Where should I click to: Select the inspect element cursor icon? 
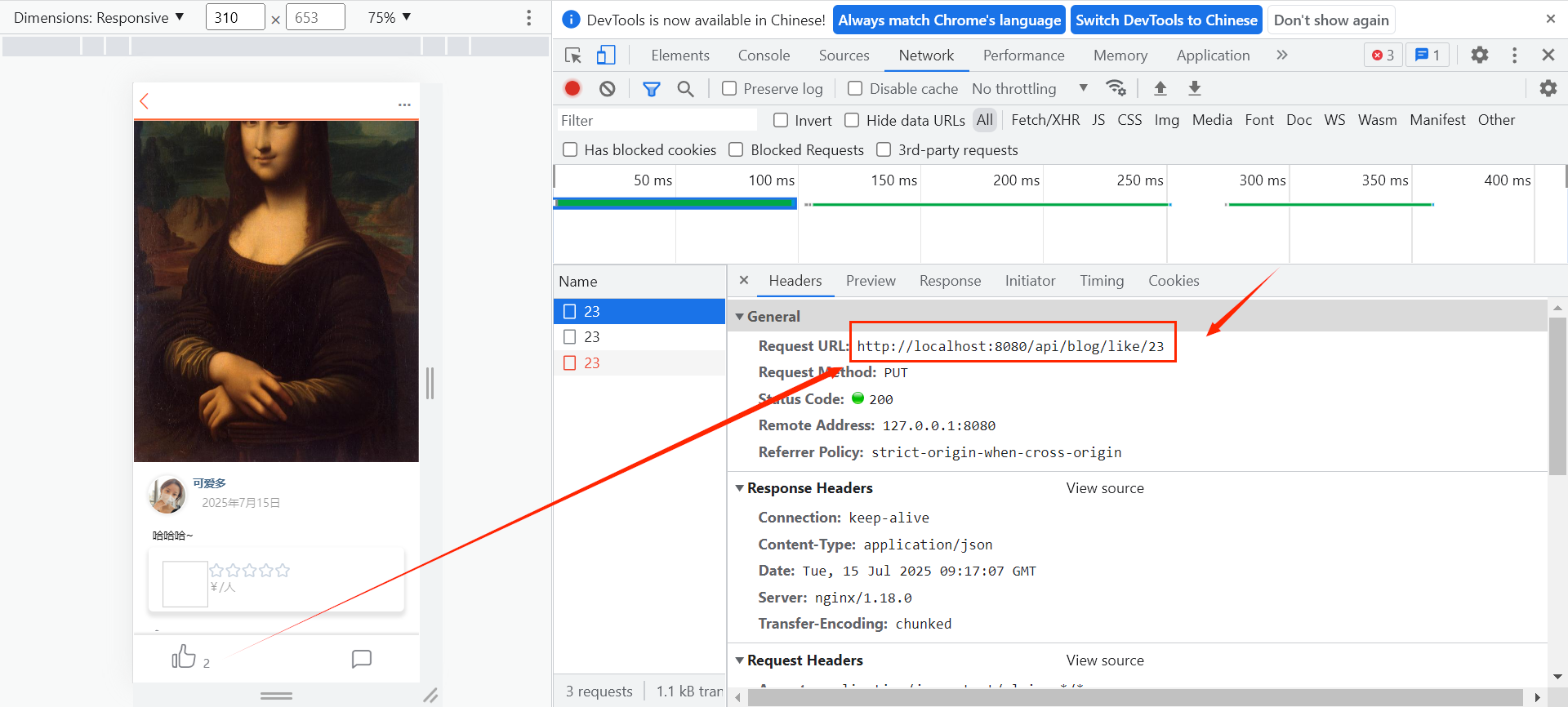point(573,56)
